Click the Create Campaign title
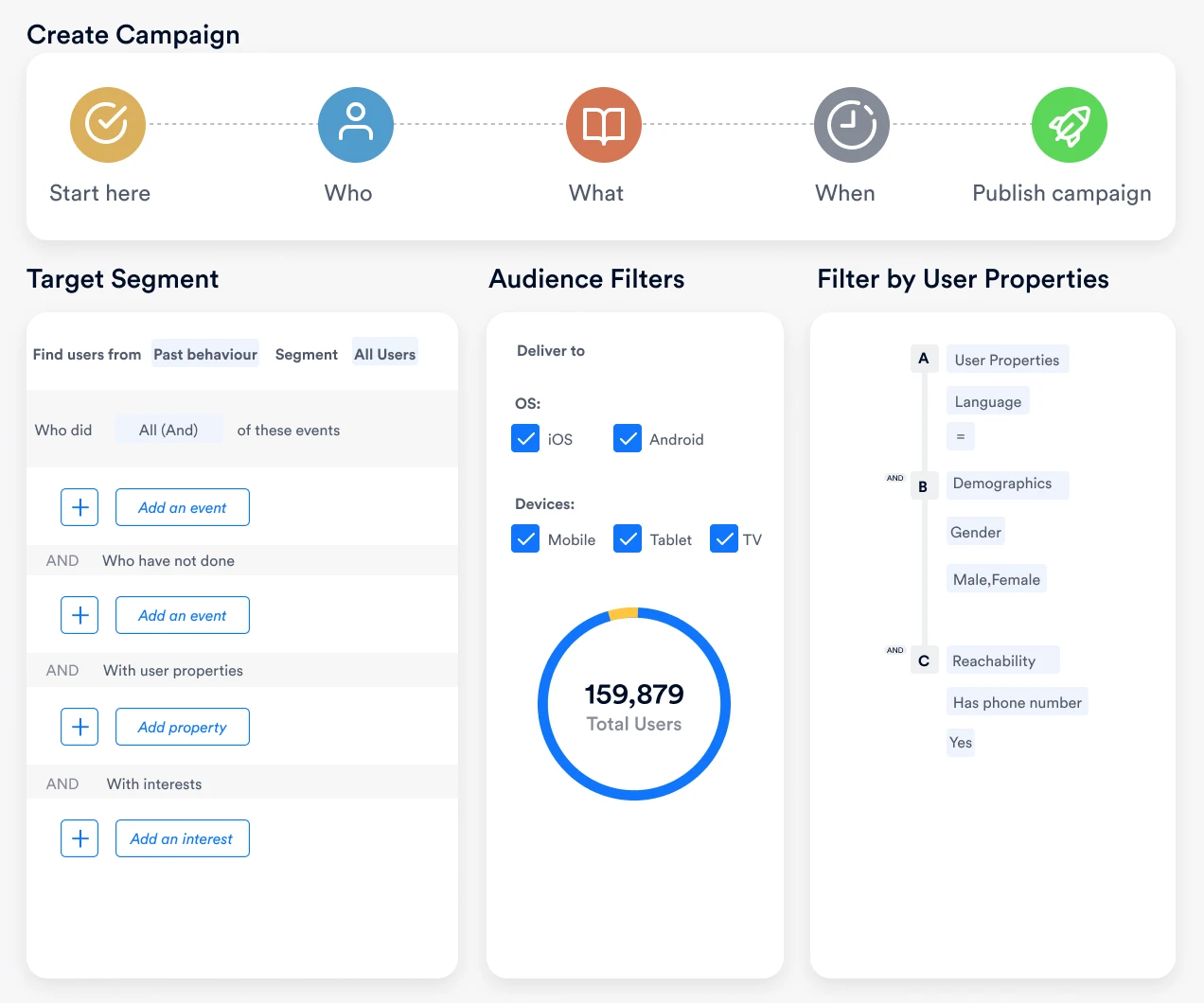Viewport: 1204px width, 1003px height. [x=133, y=35]
